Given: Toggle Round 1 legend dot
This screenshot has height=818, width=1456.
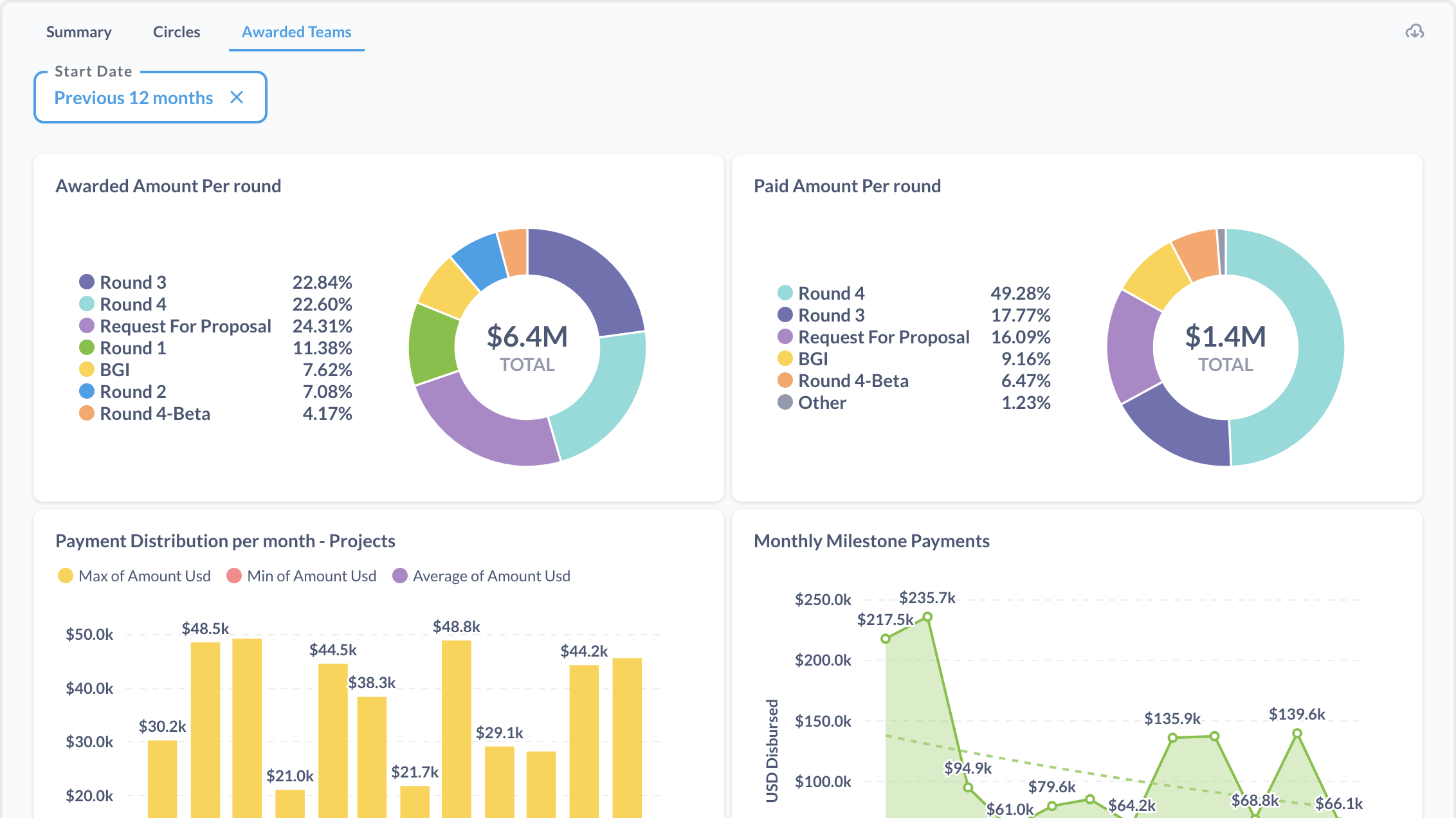Looking at the screenshot, I should click(87, 347).
